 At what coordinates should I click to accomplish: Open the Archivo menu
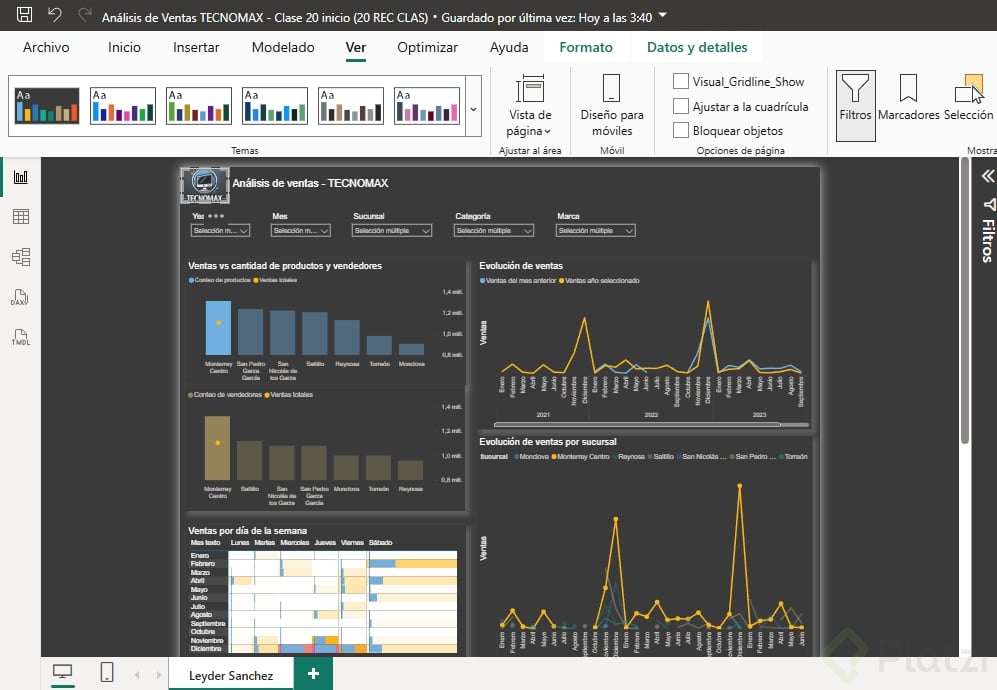46,47
